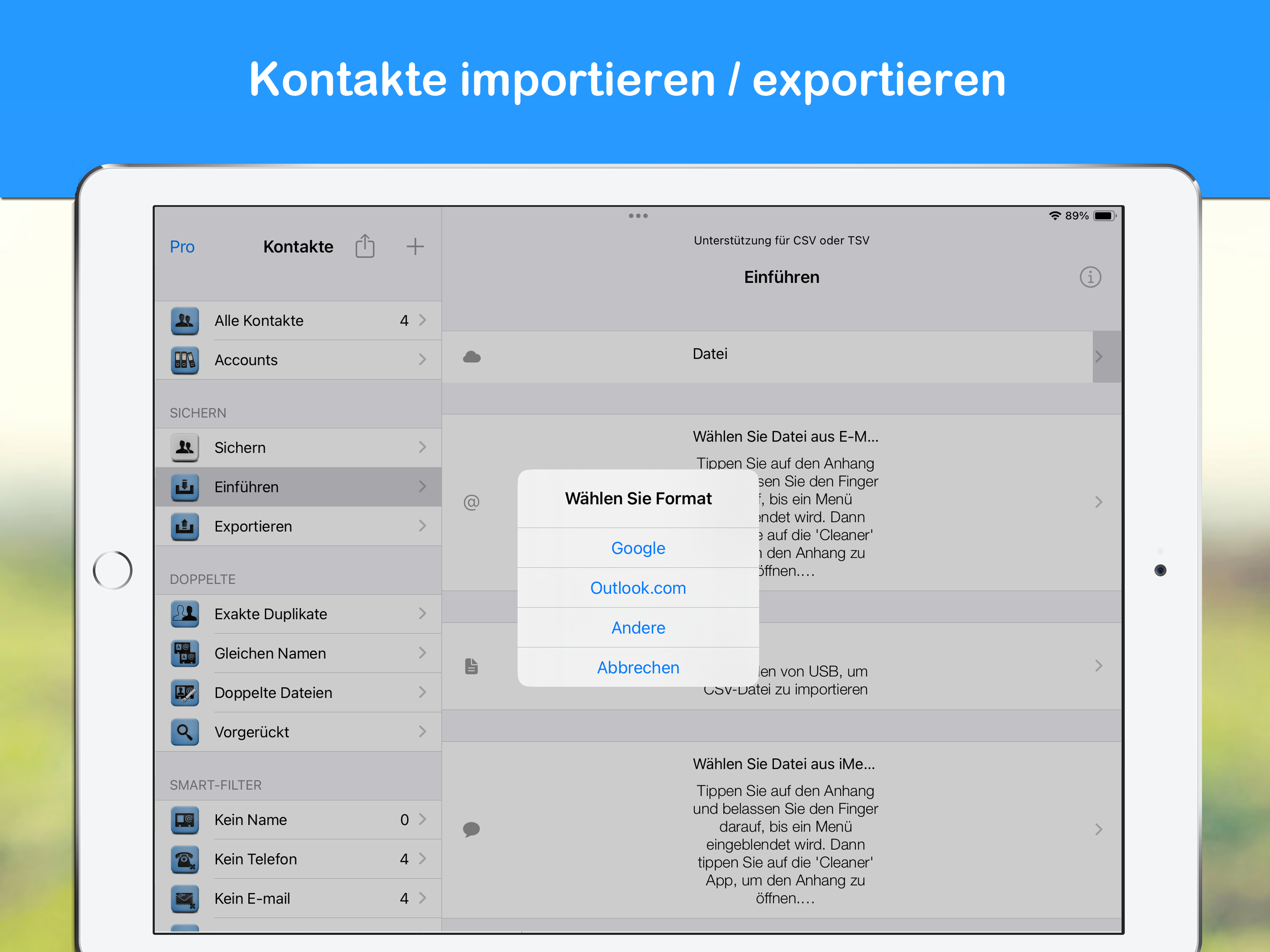Open the iMessage import row chevron
1270x952 pixels.
(x=1098, y=829)
